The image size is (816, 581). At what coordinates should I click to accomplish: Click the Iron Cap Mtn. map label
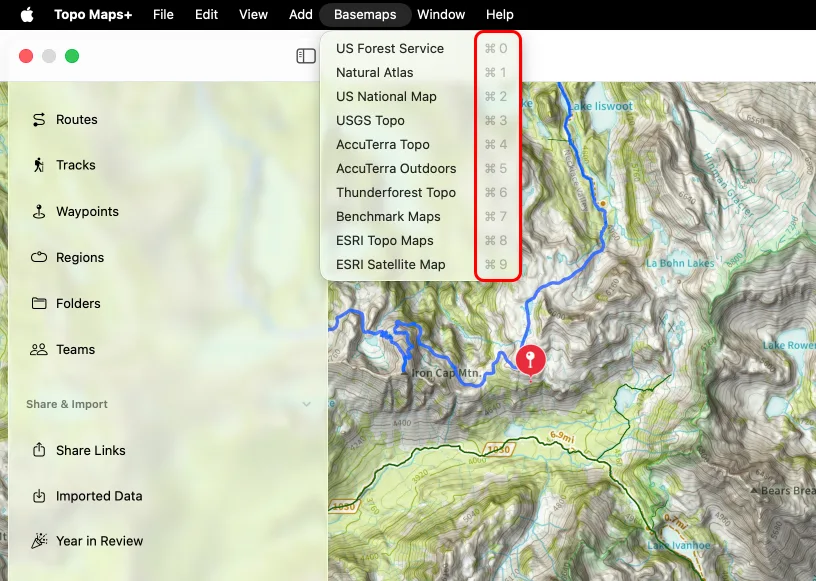(x=446, y=373)
